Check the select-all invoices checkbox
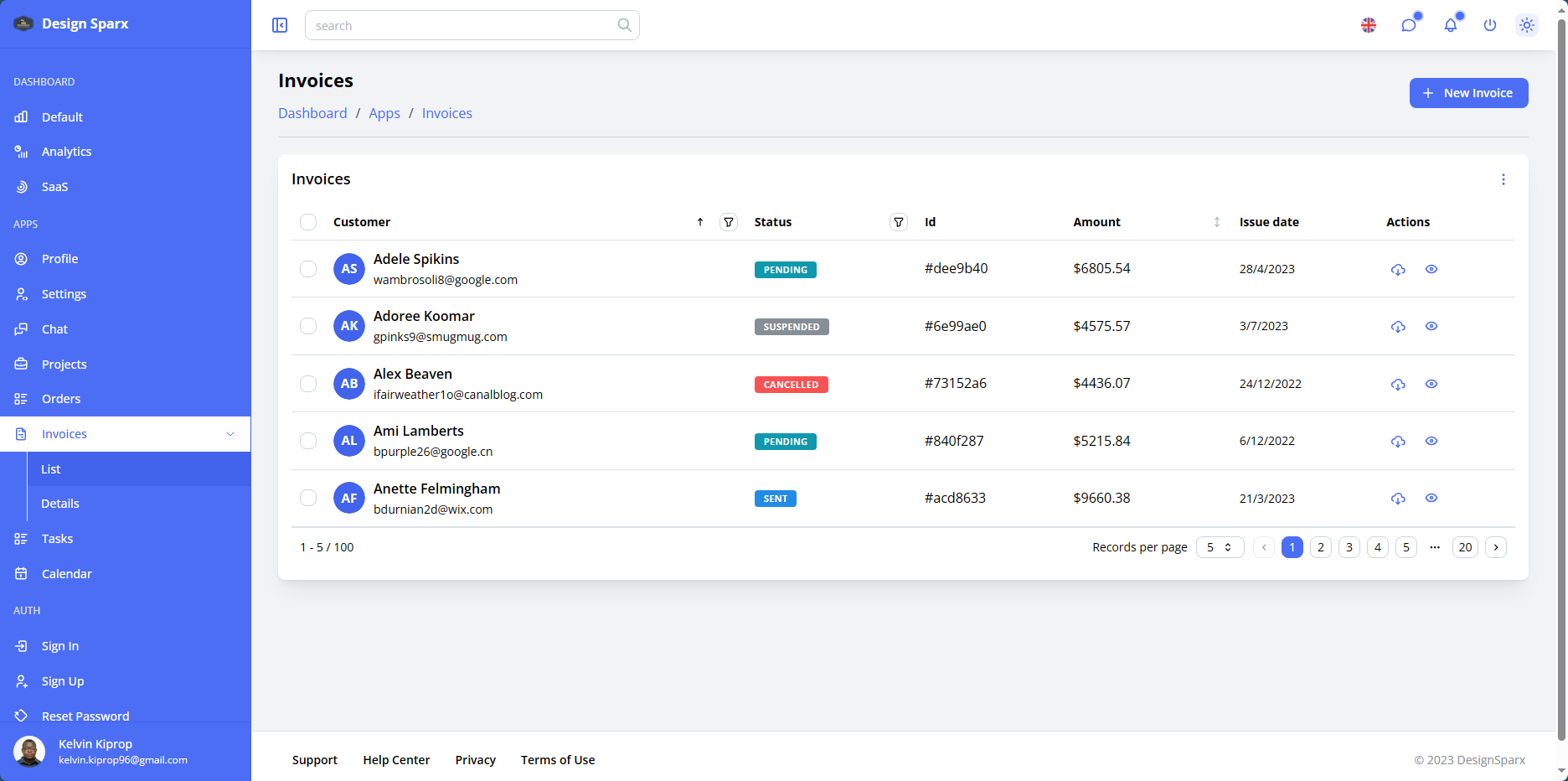The width and height of the screenshot is (1568, 781). tap(308, 222)
